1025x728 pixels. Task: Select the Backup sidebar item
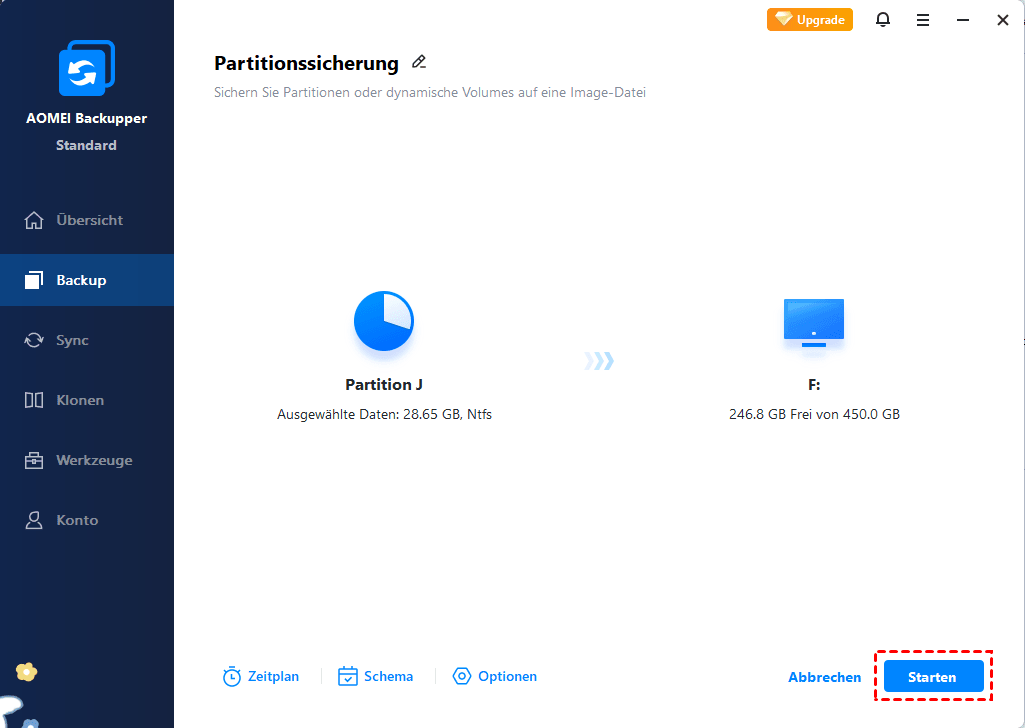click(x=86, y=280)
